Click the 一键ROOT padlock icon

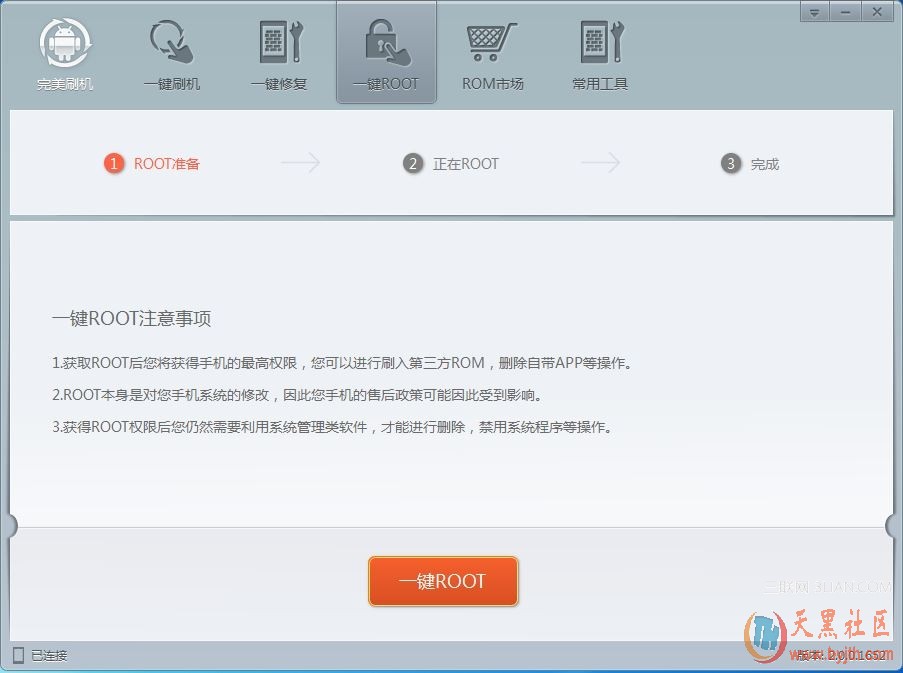click(x=386, y=43)
